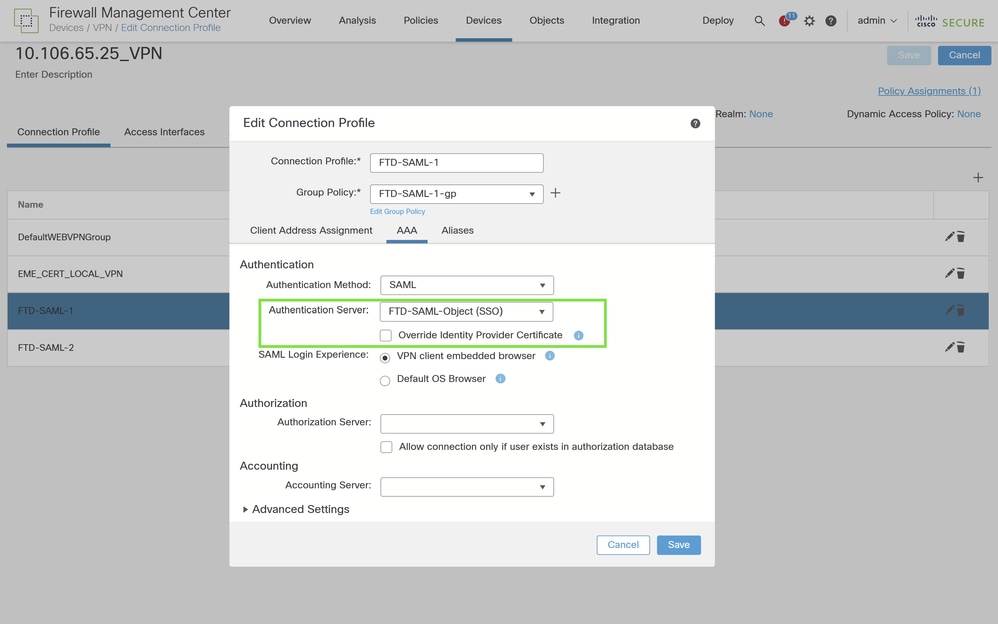Switch to Aliases tab
The width and height of the screenshot is (998, 624).
click(x=458, y=230)
